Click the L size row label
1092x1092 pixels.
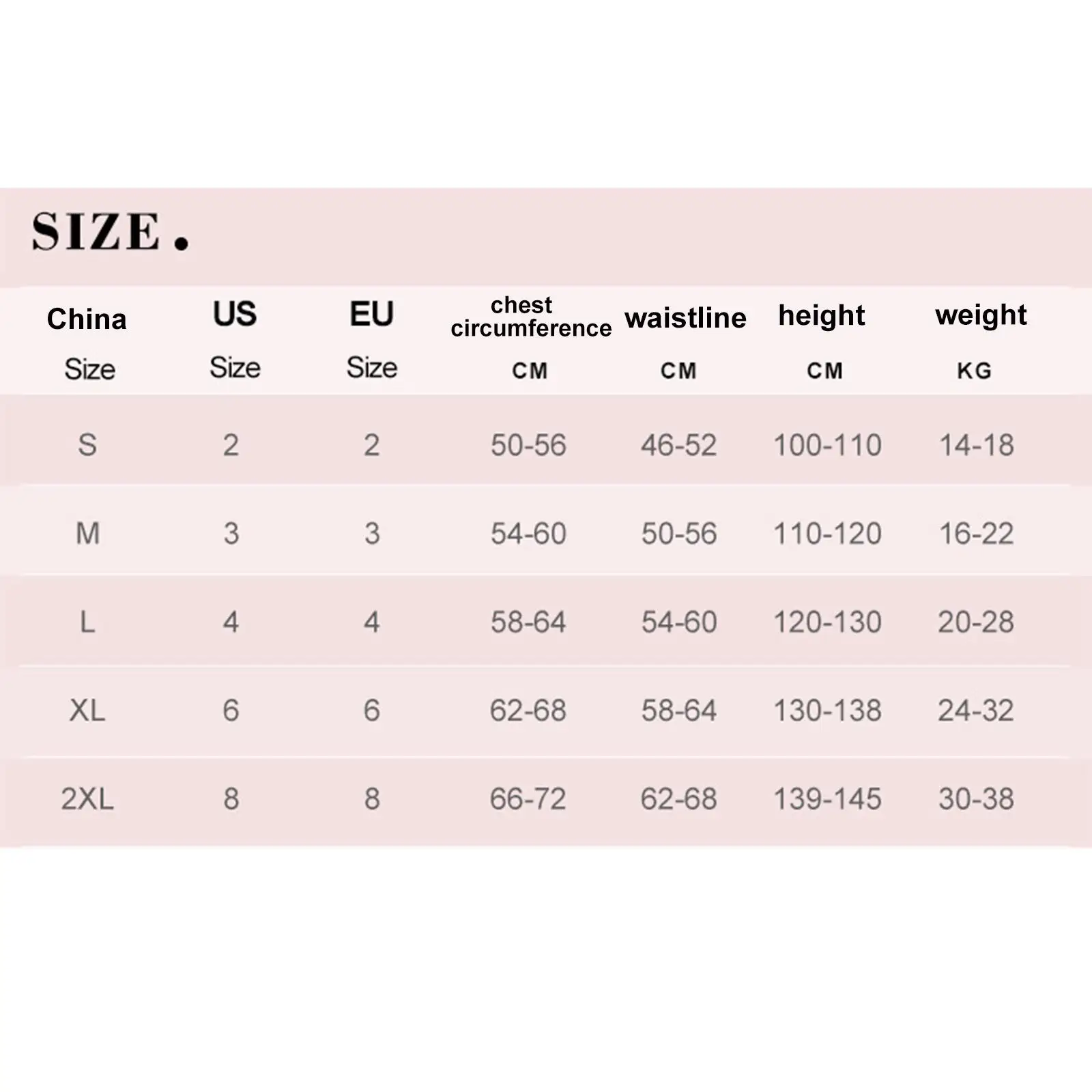(87, 622)
